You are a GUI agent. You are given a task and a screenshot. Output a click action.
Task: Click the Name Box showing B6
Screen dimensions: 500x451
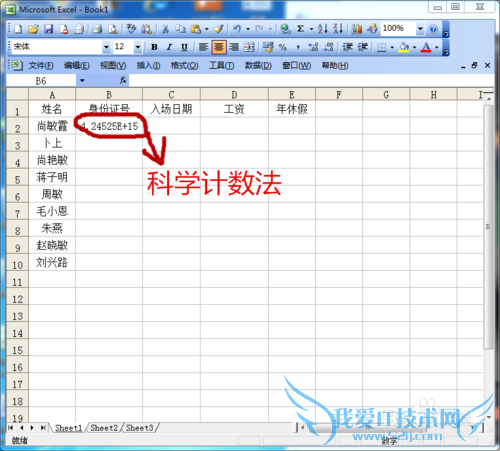tap(41, 81)
